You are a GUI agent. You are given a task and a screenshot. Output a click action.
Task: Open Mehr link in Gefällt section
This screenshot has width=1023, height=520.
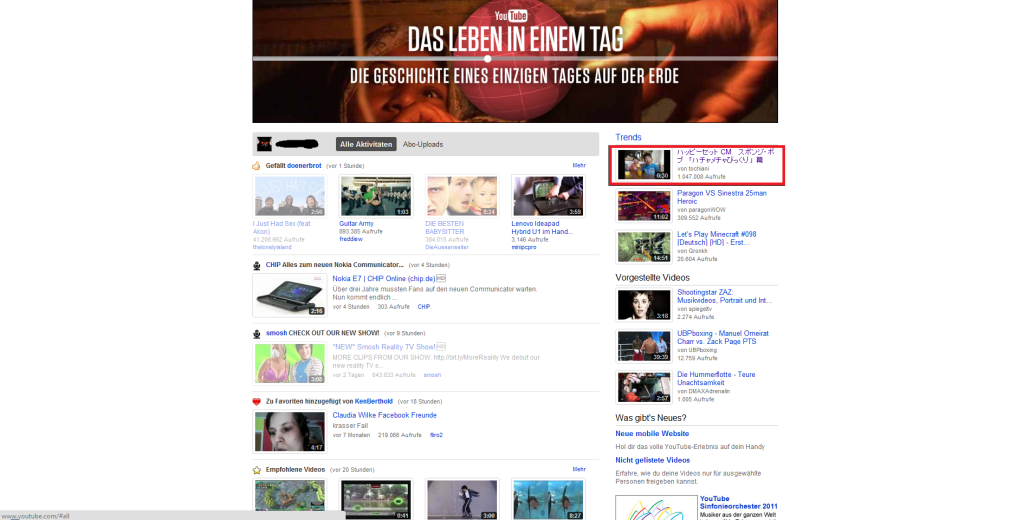579,166
